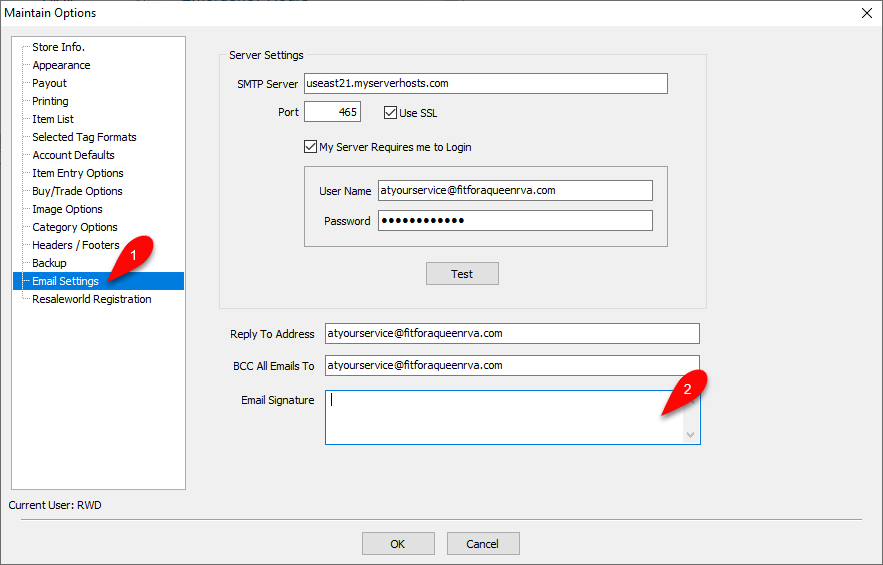The height and width of the screenshot is (565, 883).
Task: Click the Email Signature label
Action: coord(278,401)
